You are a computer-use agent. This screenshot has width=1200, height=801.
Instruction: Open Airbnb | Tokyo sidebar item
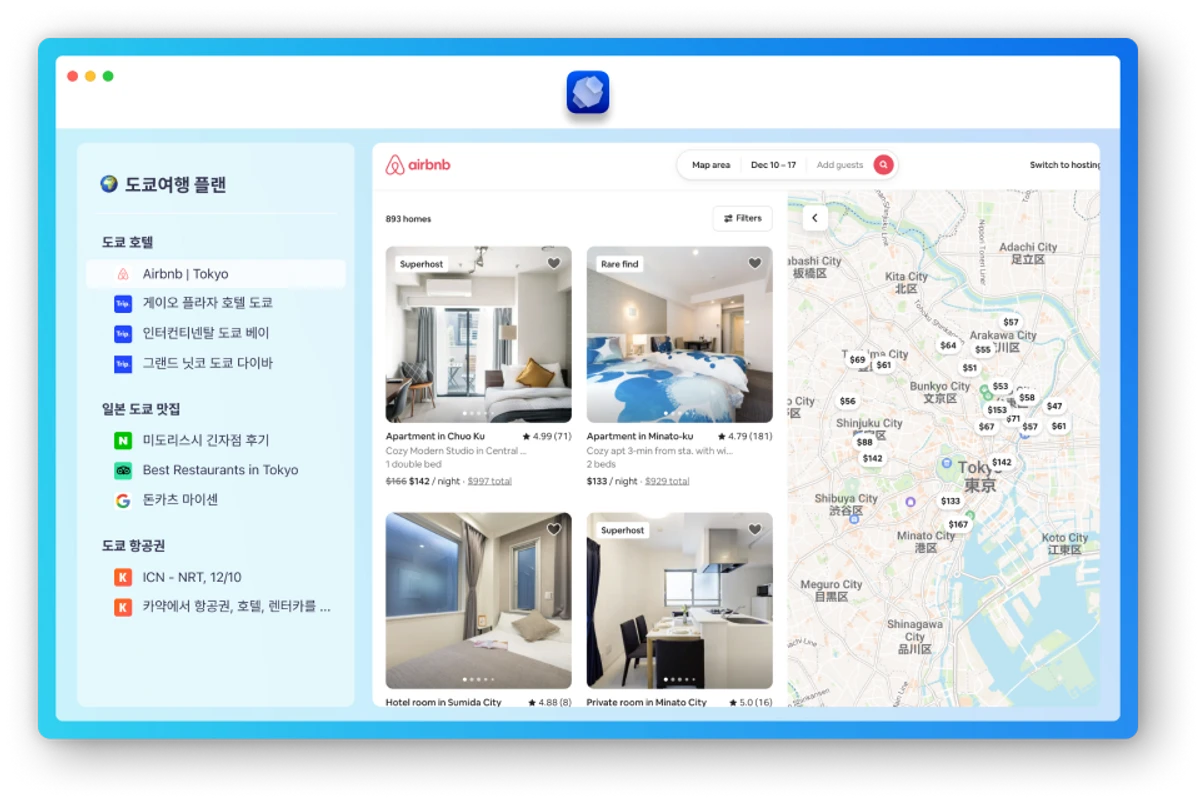(216, 274)
